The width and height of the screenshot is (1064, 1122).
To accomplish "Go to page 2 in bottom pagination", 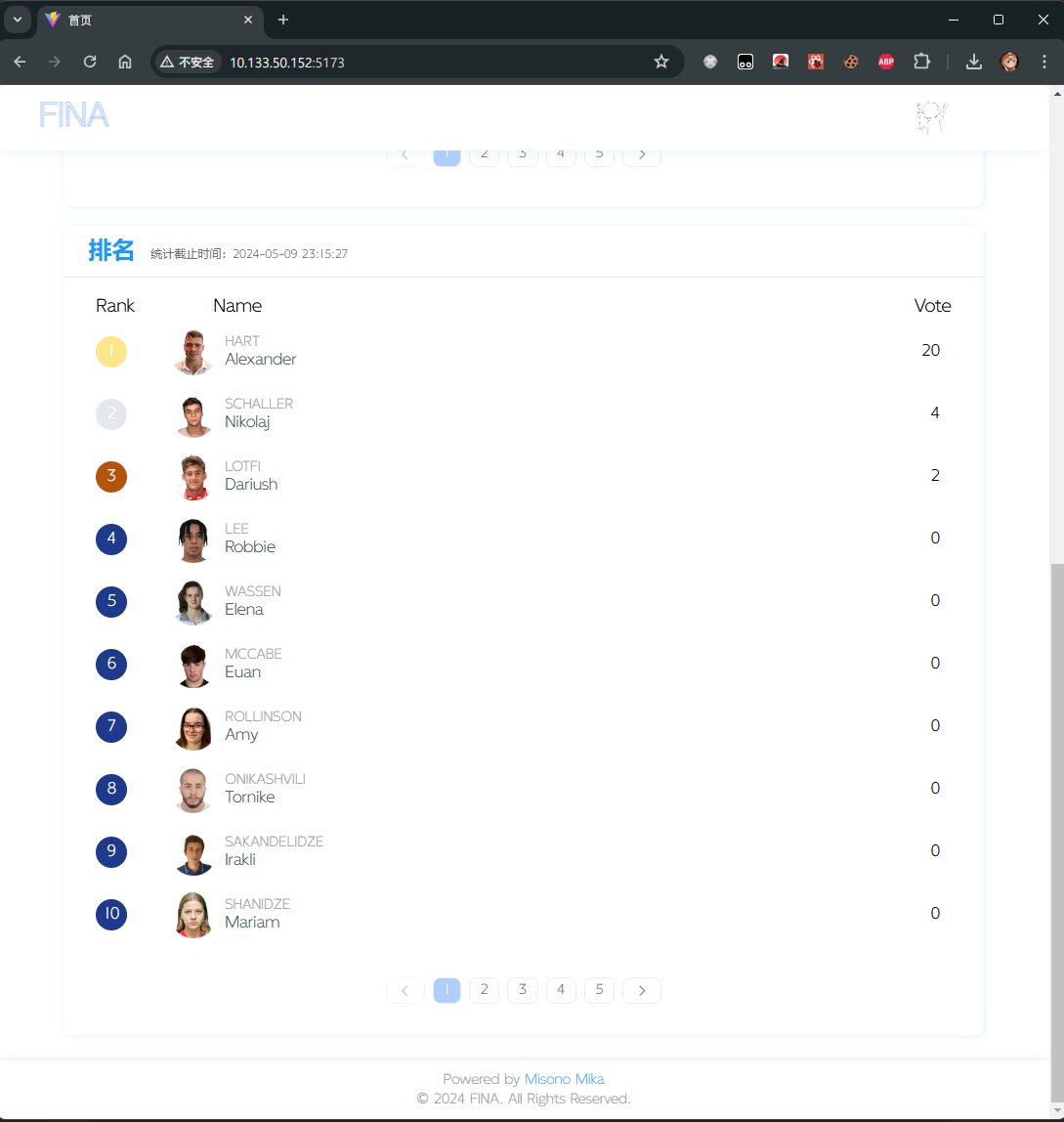I will [485, 990].
